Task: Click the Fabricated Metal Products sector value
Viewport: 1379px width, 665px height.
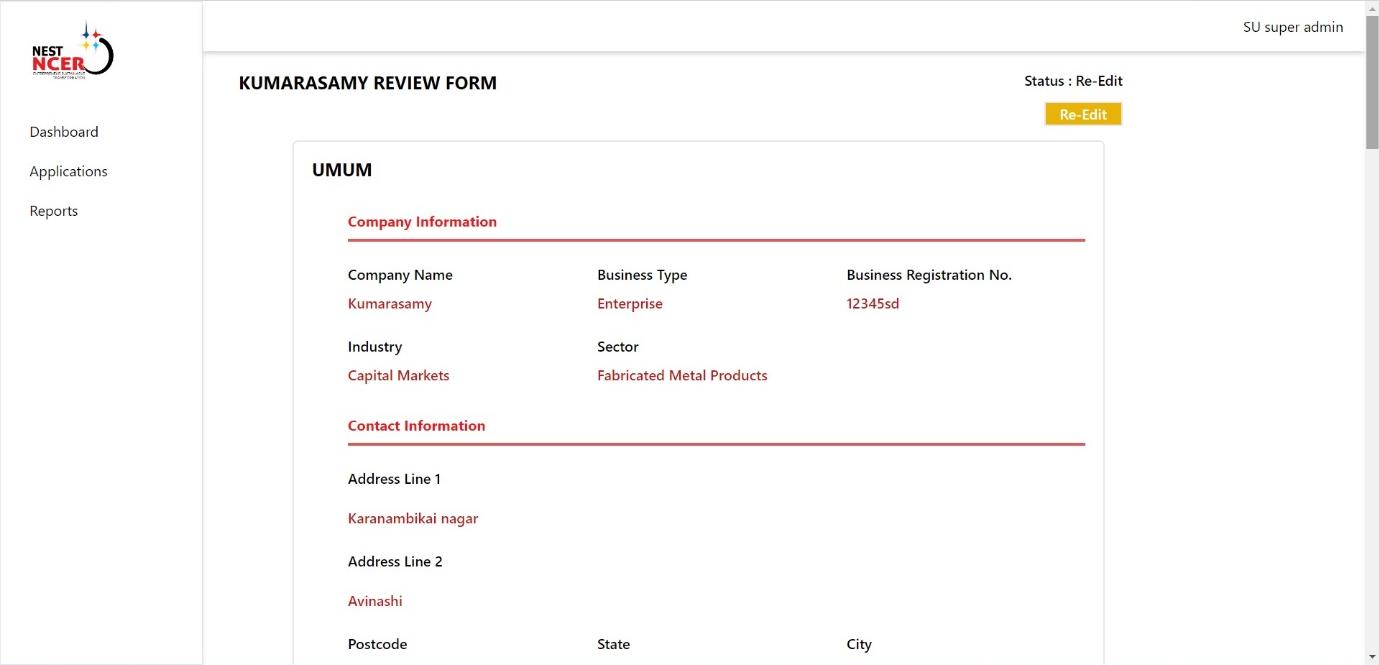Action: tap(682, 376)
